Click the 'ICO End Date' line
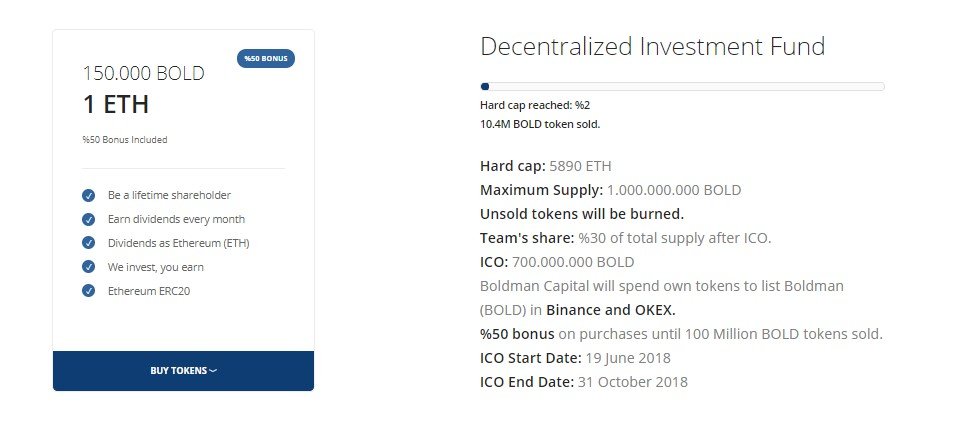964x441 pixels. click(x=583, y=382)
